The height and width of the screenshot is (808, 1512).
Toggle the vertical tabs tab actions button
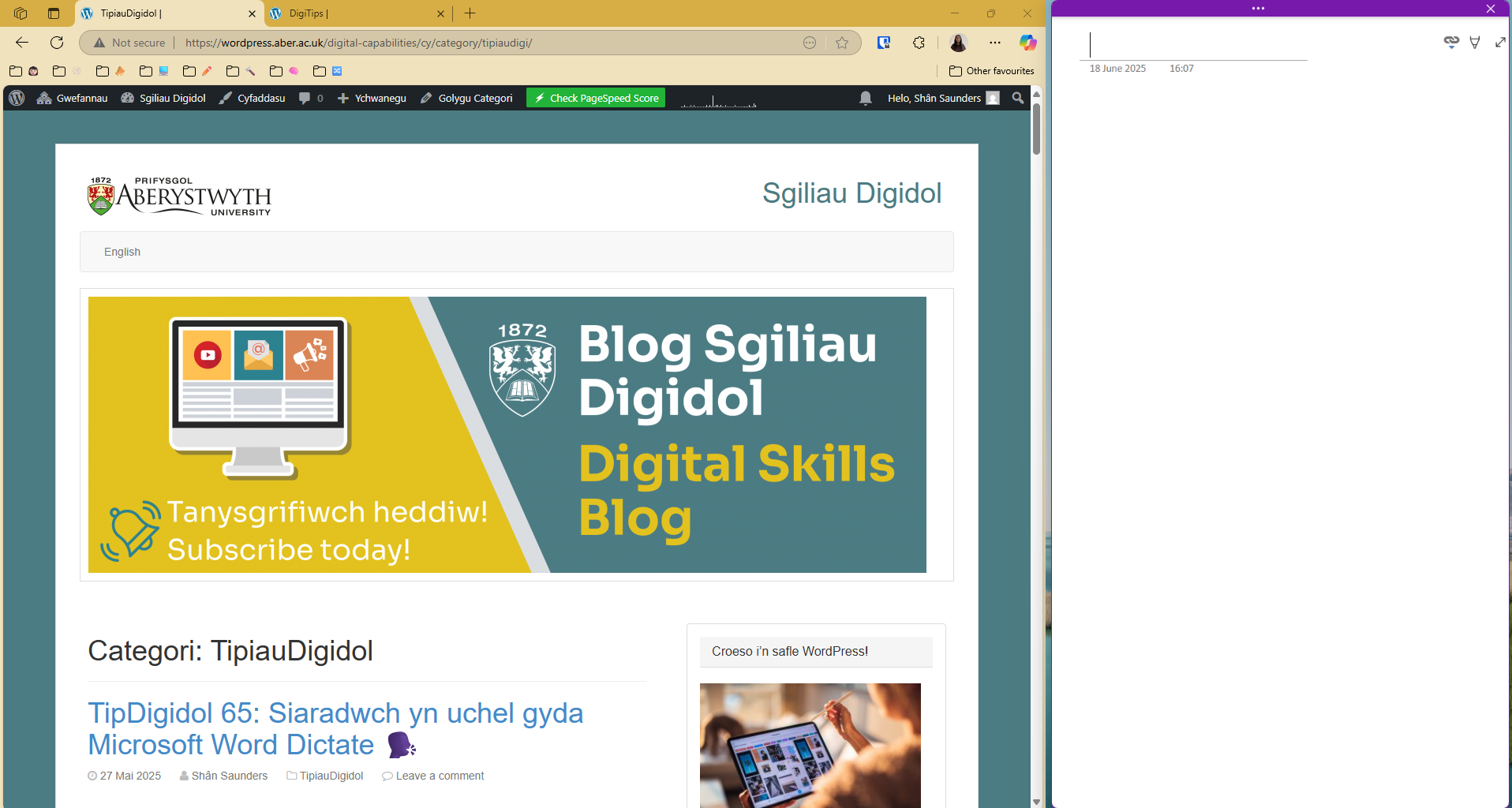pos(54,13)
